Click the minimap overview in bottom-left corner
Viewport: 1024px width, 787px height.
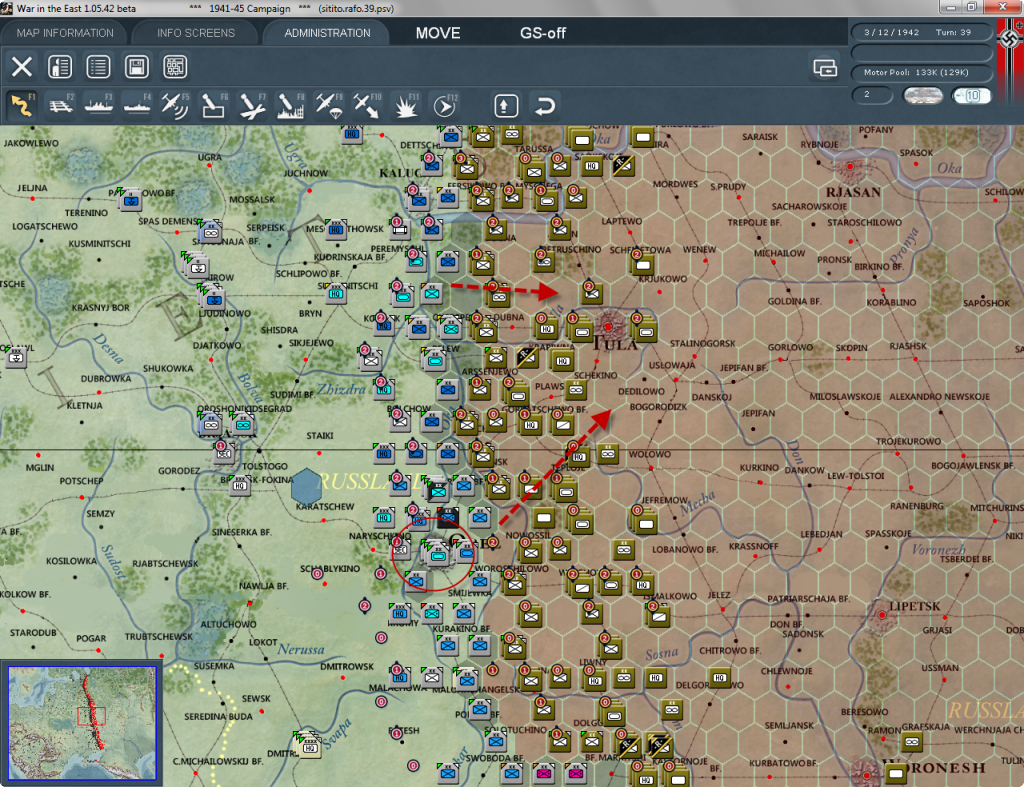pyautogui.click(x=82, y=723)
